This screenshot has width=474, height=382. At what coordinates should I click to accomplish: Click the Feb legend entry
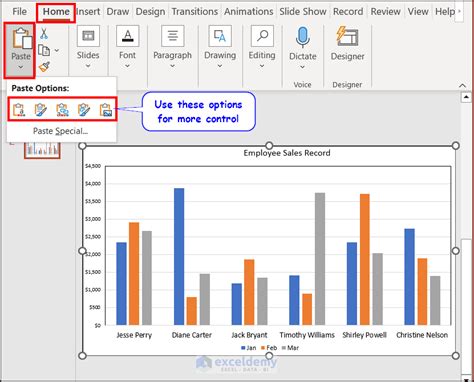(269, 348)
